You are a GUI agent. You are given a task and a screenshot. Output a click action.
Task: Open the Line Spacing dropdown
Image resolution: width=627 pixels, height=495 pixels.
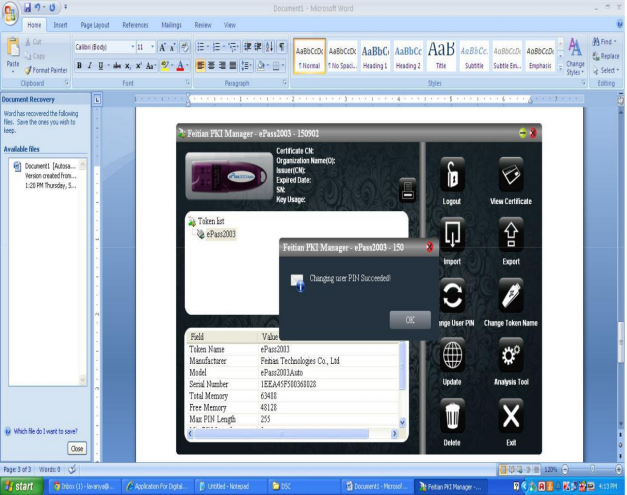[x=246, y=66]
